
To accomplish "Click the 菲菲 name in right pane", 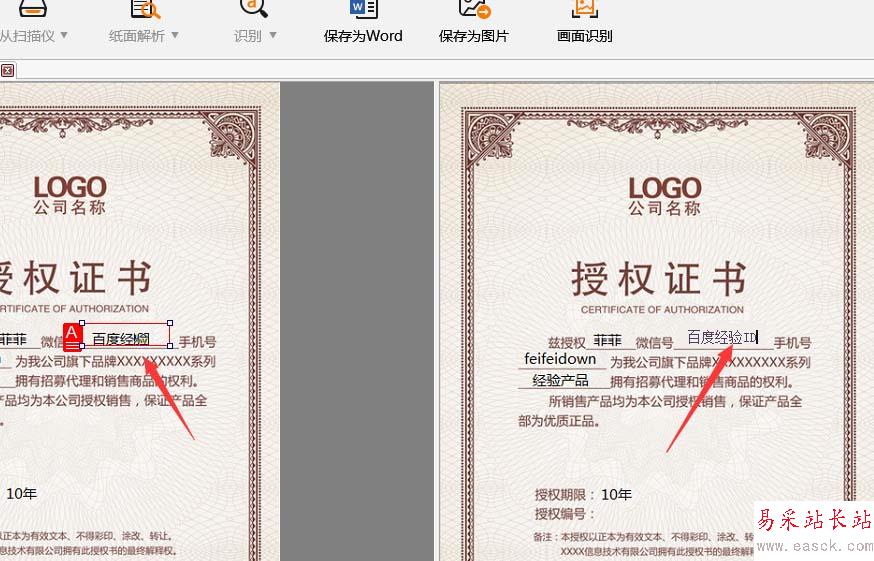I will (607, 340).
